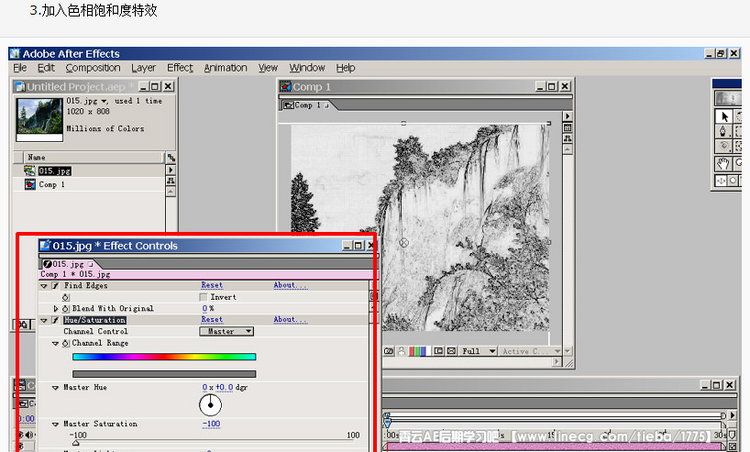This screenshot has width=750, height=452.
Task: Open the Full resolution dropdown
Action: [478, 351]
